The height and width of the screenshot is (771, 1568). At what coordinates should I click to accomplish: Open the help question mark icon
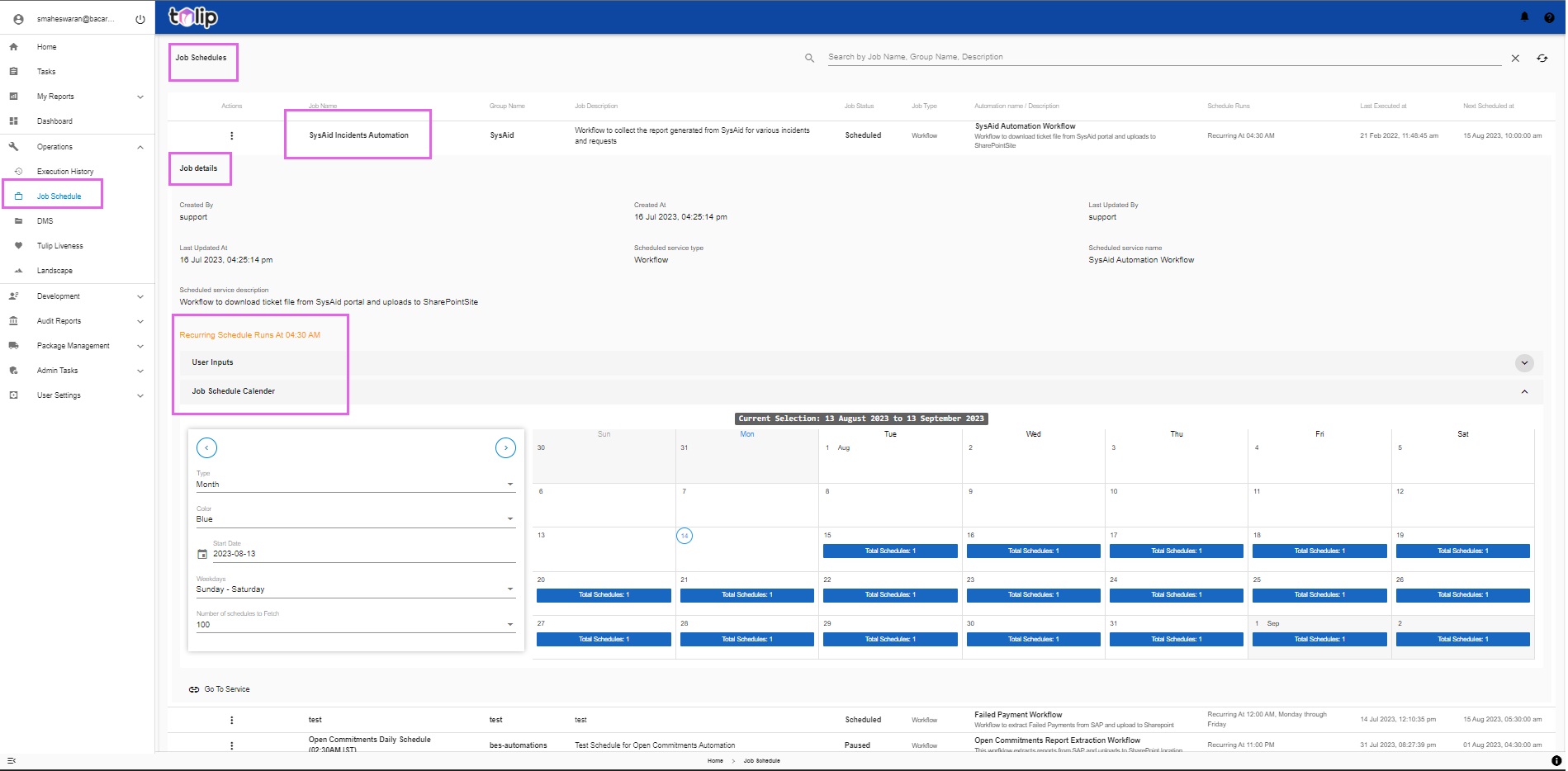(1549, 17)
